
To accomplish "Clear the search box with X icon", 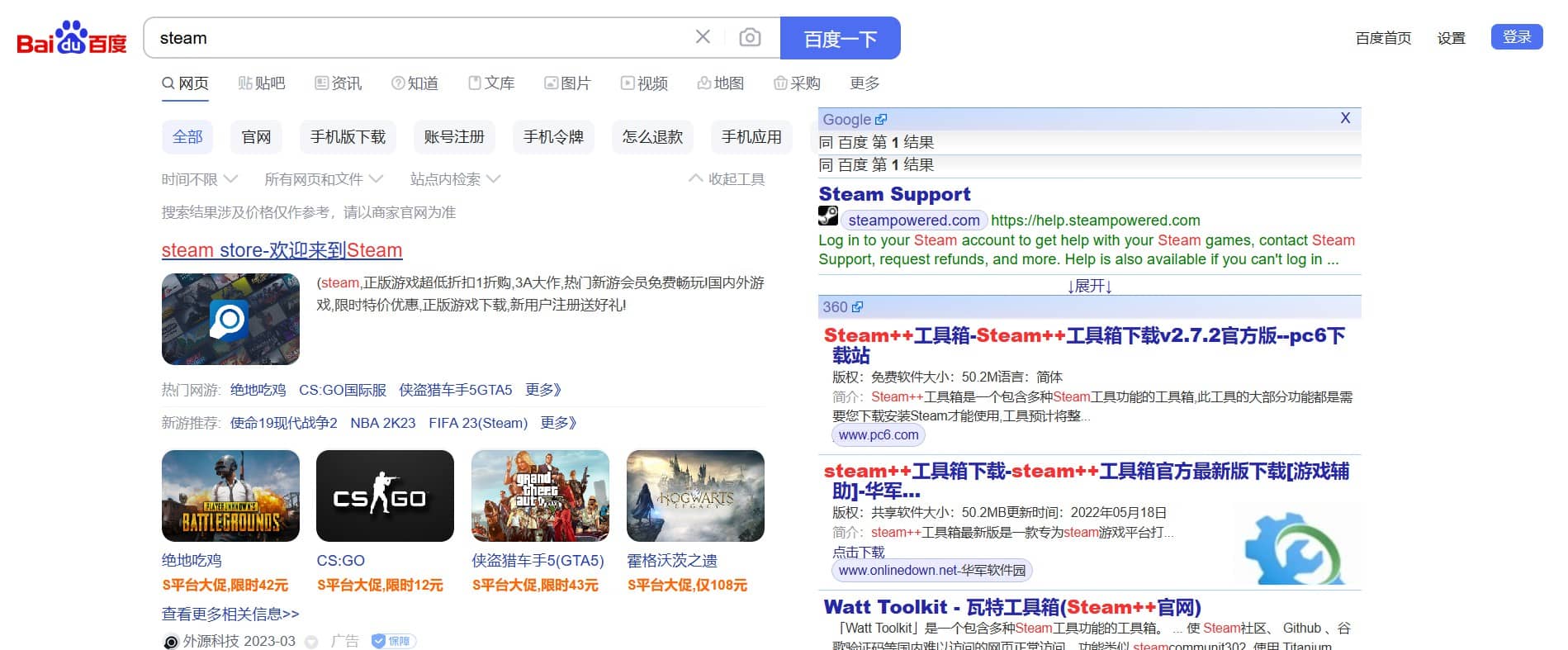I will tap(703, 37).
